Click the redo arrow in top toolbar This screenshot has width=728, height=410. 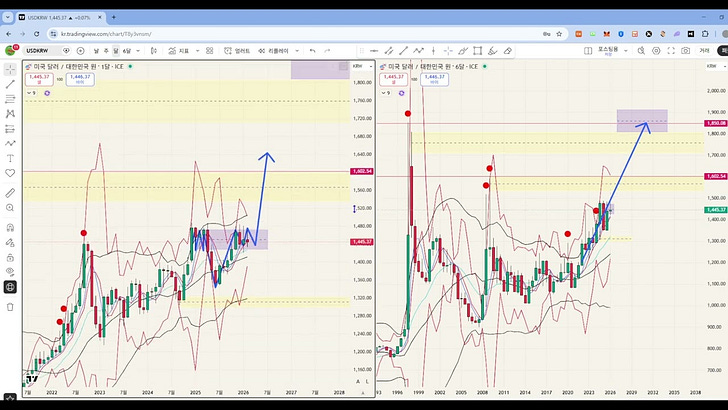(327, 51)
